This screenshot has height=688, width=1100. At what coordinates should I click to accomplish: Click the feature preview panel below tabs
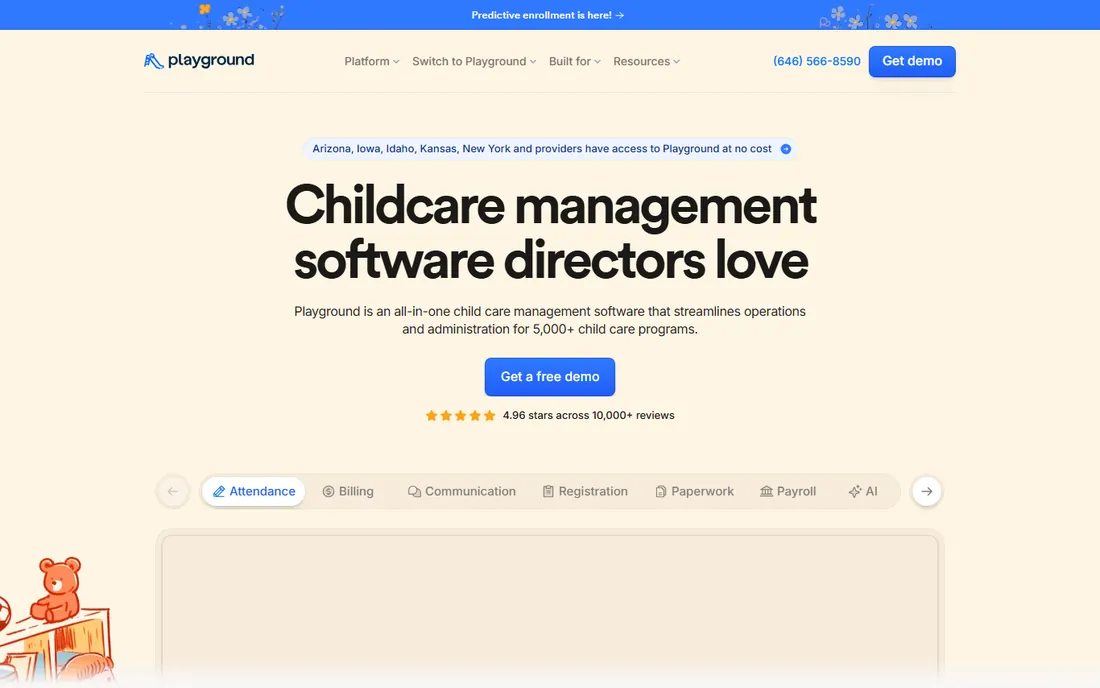pyautogui.click(x=550, y=607)
